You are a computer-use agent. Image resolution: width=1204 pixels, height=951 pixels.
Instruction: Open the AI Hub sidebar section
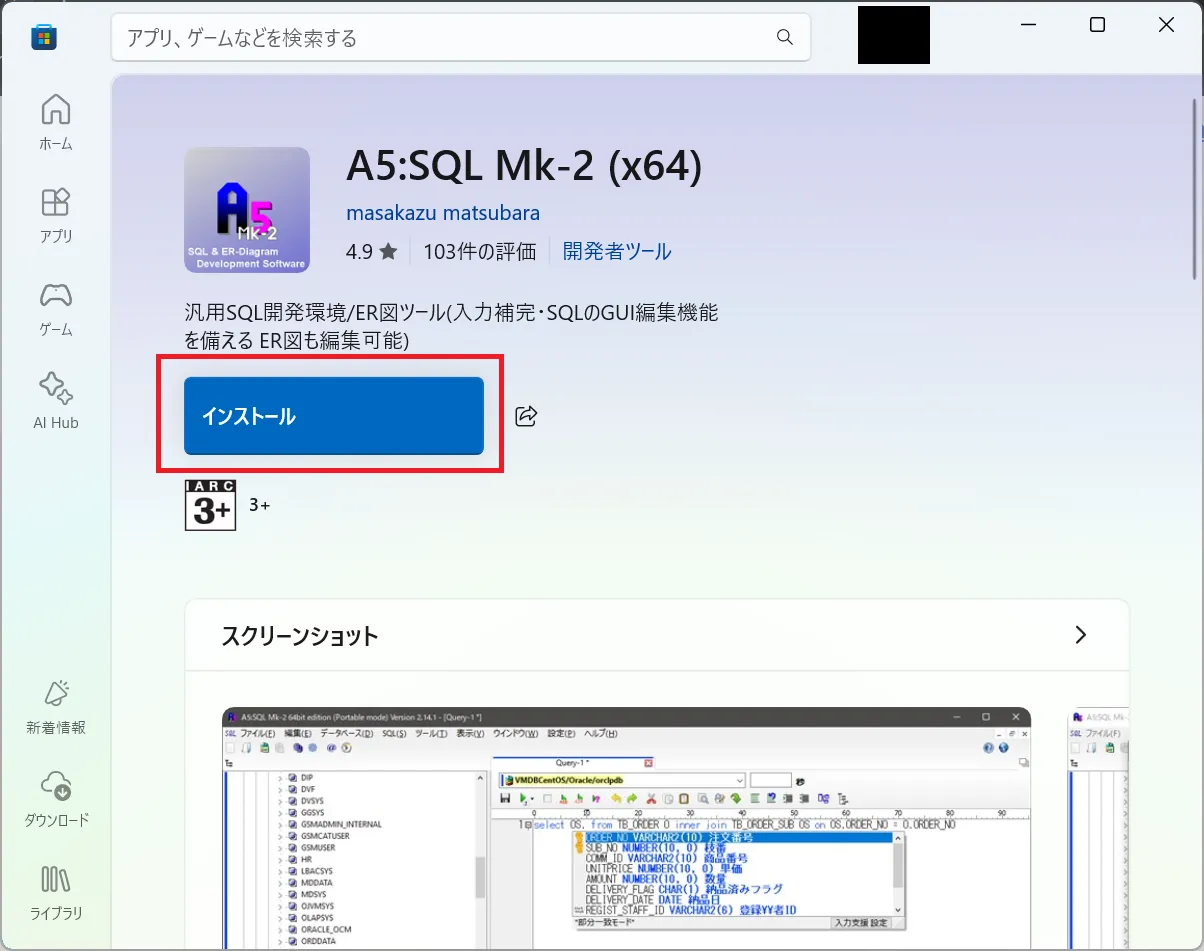coord(56,401)
